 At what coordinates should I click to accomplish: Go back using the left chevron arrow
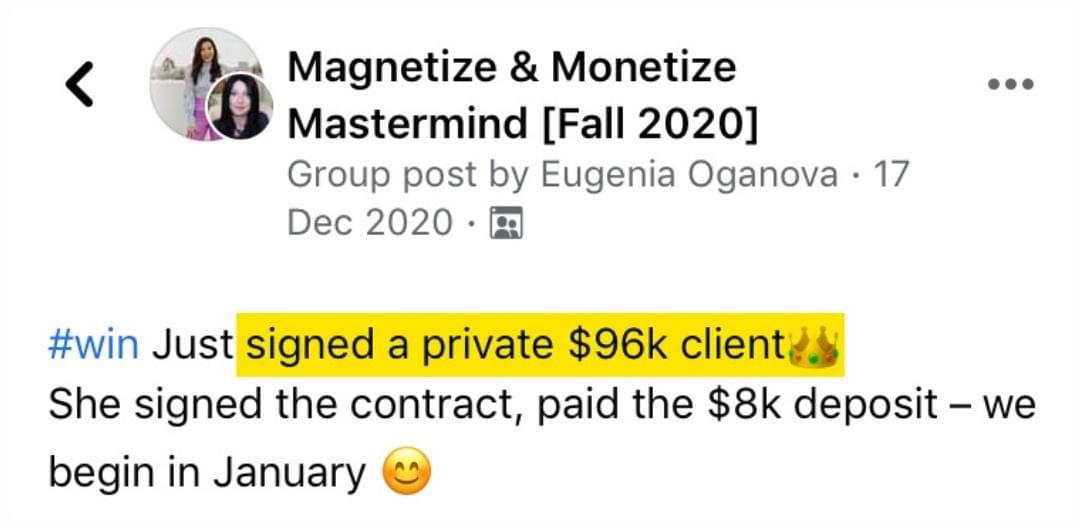[79, 84]
